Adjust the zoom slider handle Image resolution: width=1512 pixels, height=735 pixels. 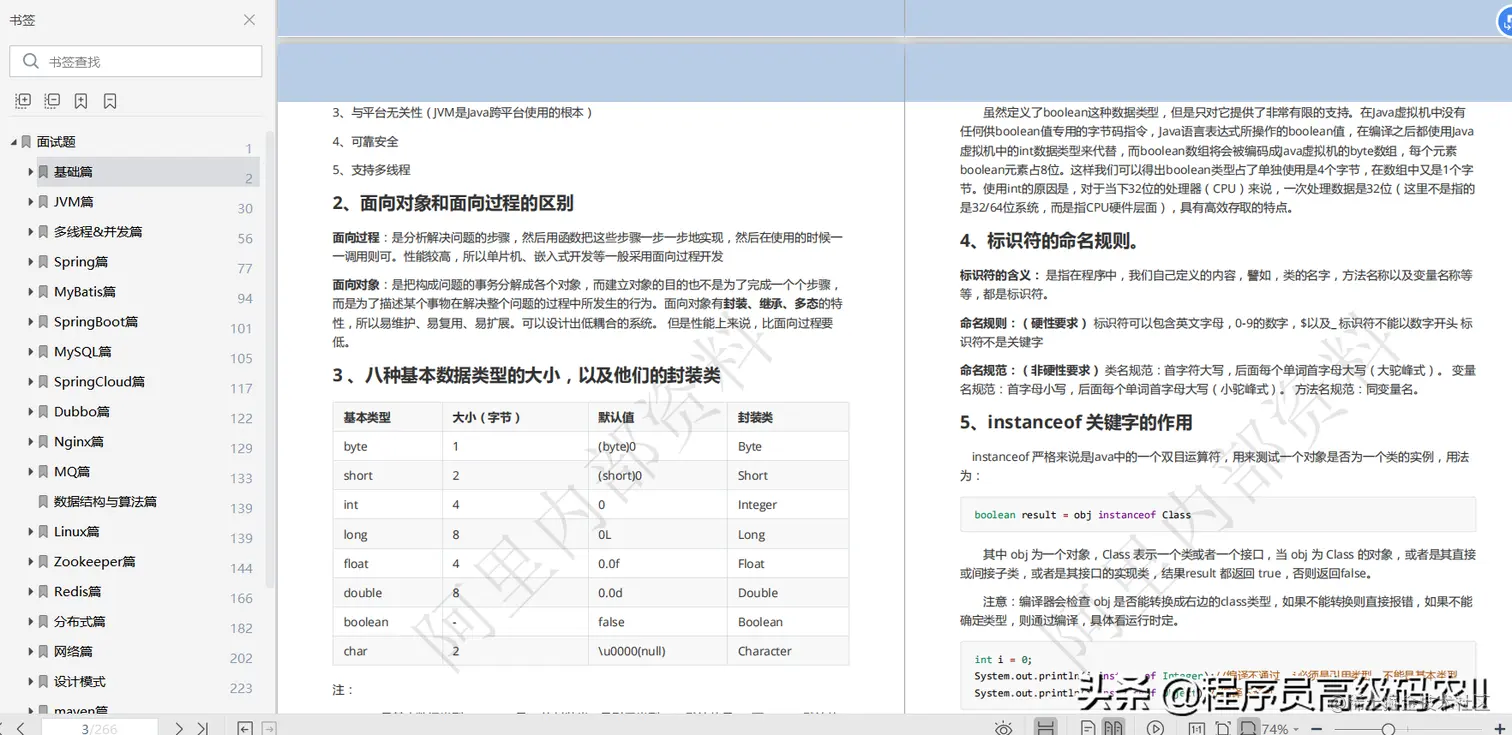point(1388,727)
